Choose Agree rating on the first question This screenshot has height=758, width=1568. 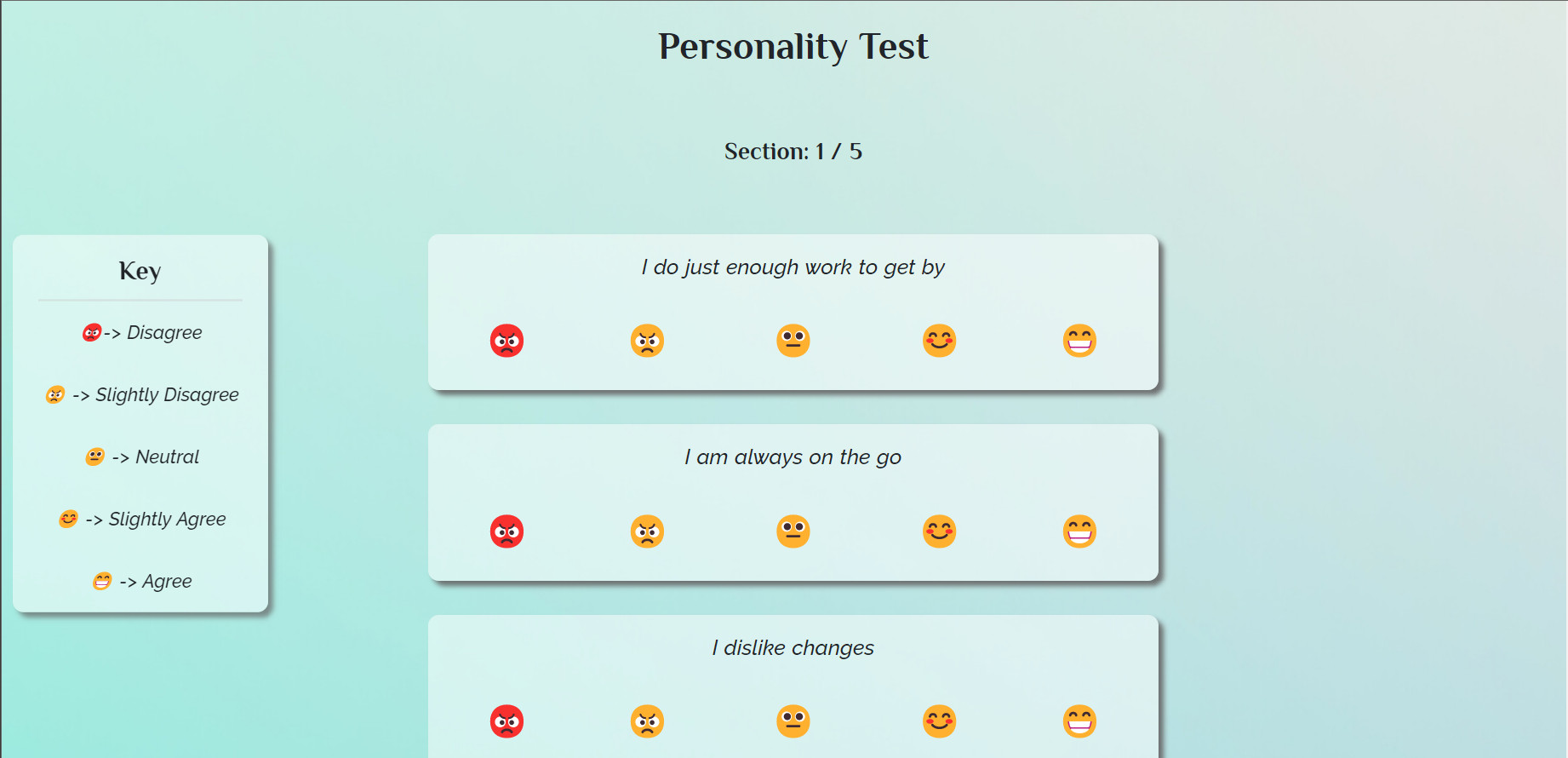pos(1079,340)
